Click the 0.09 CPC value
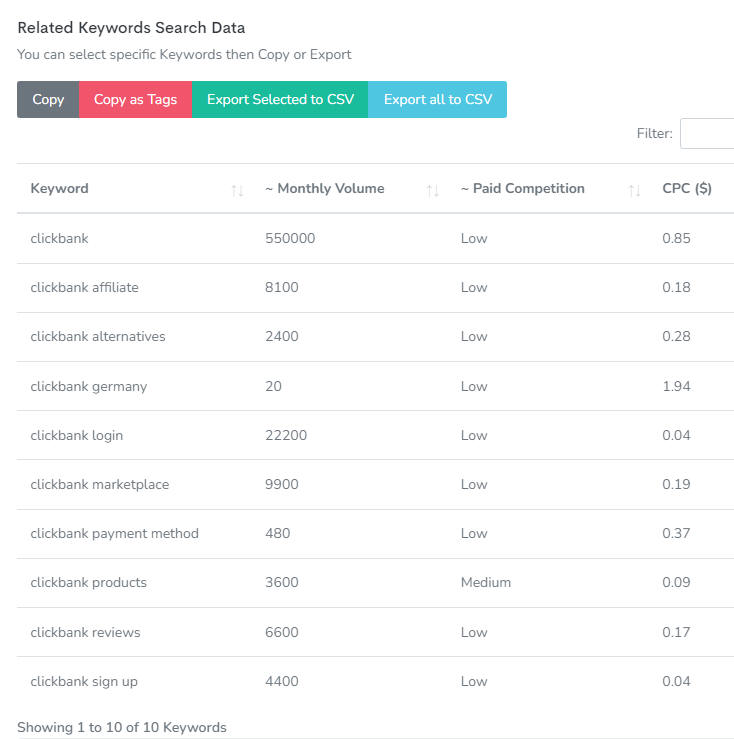The image size is (734, 739). 676,583
